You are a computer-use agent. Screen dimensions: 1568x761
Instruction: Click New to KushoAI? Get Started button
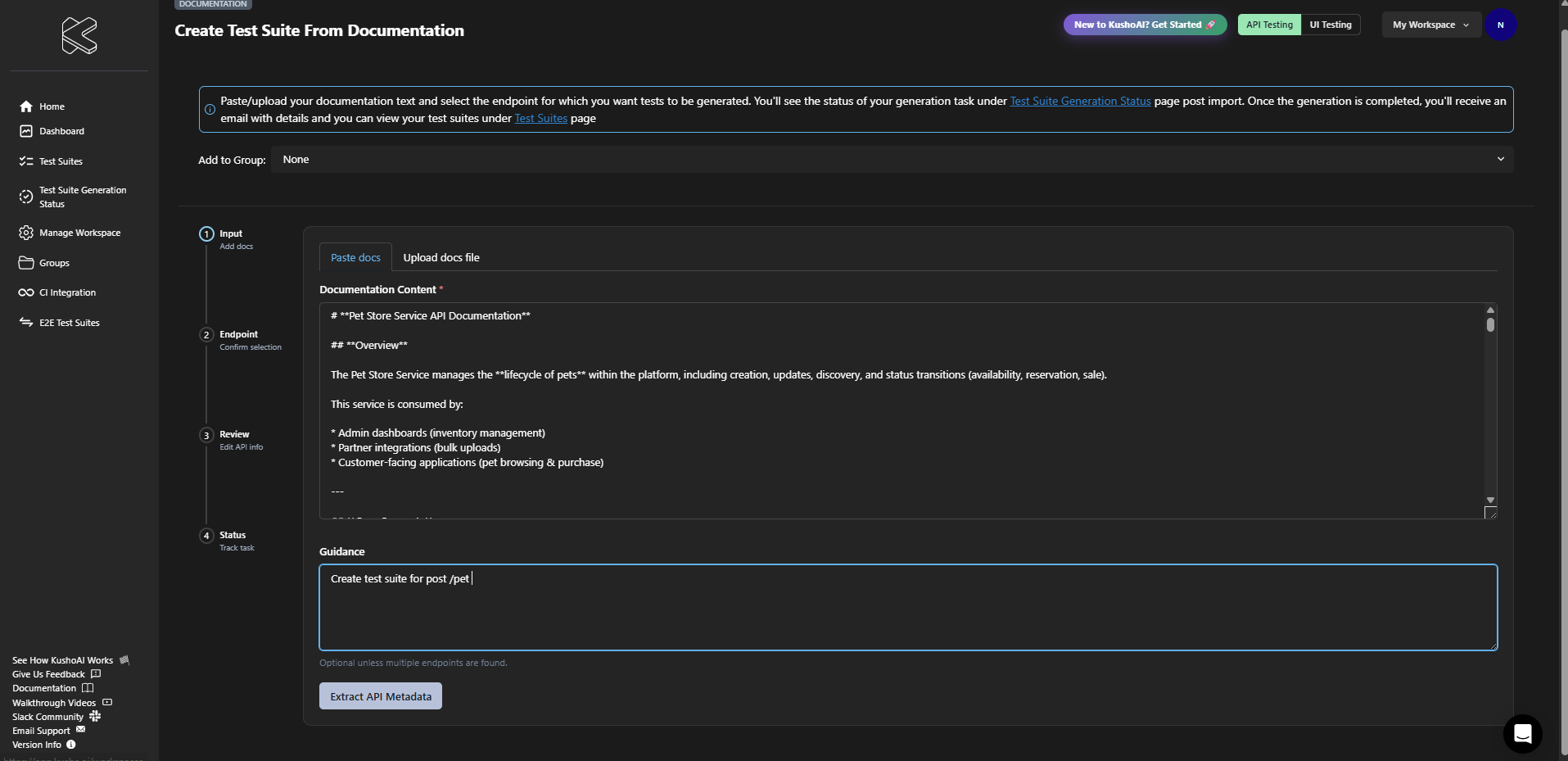1145,25
